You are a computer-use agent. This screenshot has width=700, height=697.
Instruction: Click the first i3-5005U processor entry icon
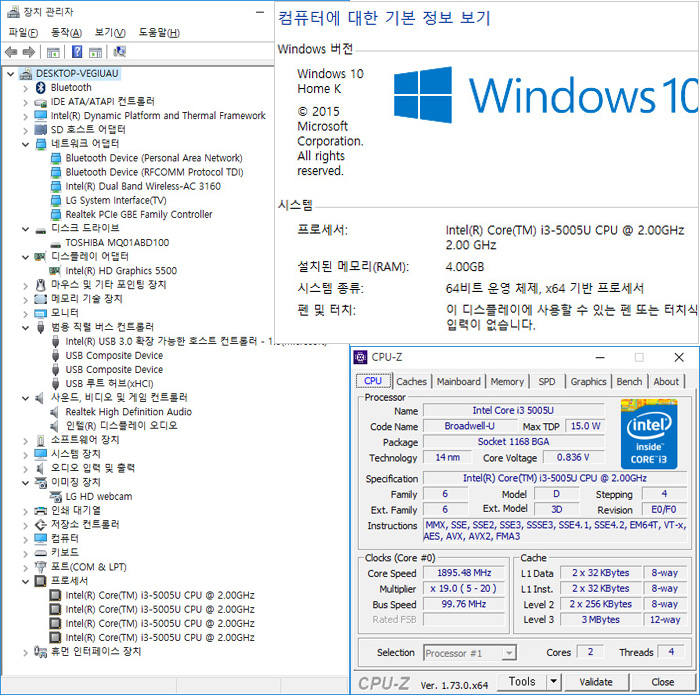55,595
